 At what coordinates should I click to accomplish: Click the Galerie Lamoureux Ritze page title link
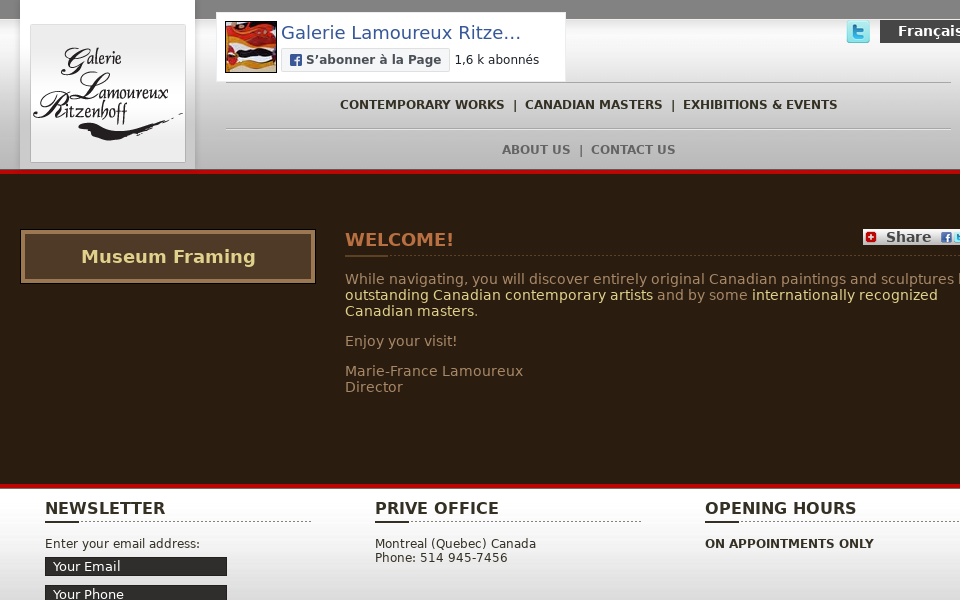click(400, 32)
